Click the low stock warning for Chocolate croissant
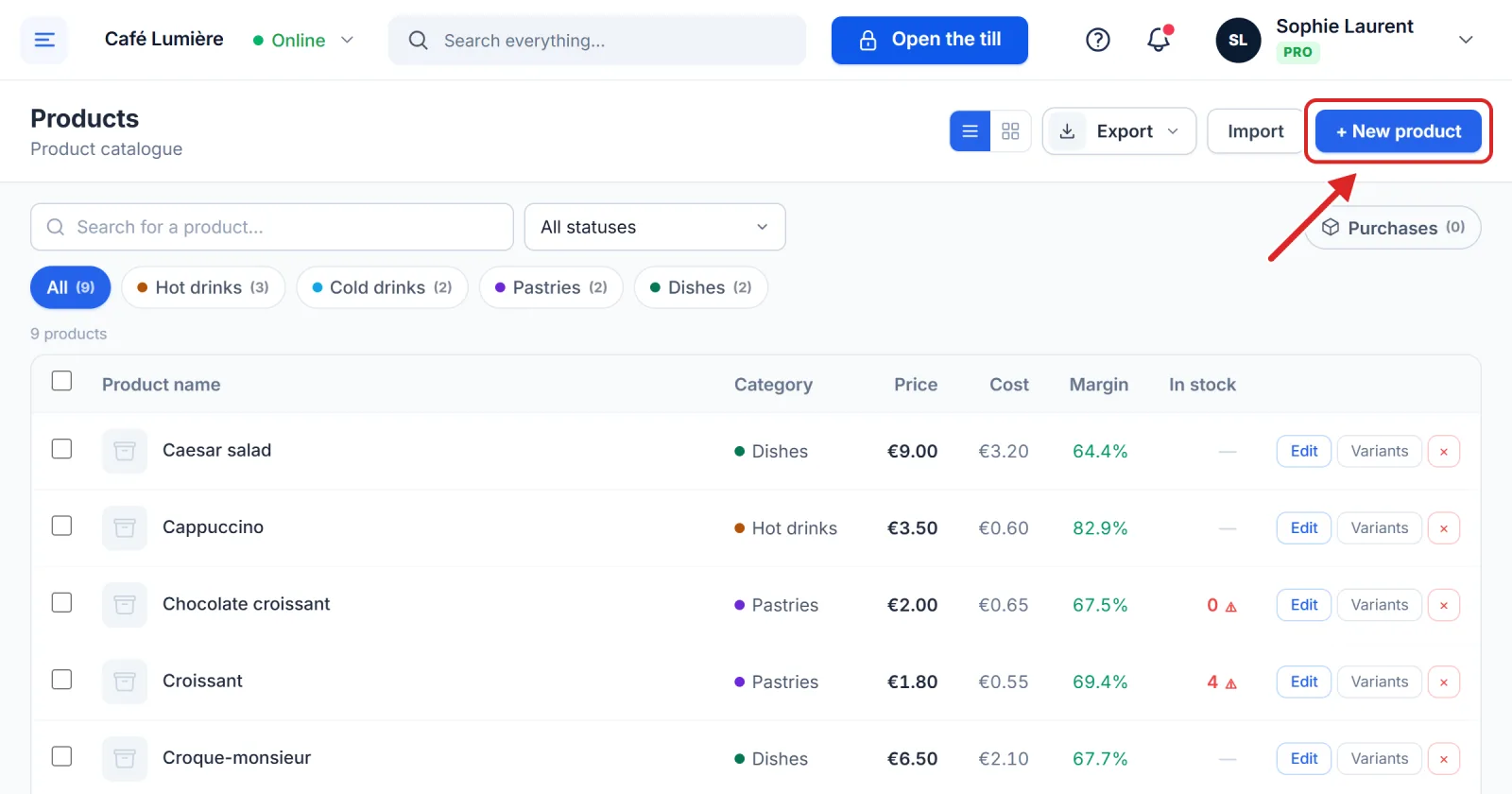The image size is (1512, 794). pyautogui.click(x=1231, y=606)
